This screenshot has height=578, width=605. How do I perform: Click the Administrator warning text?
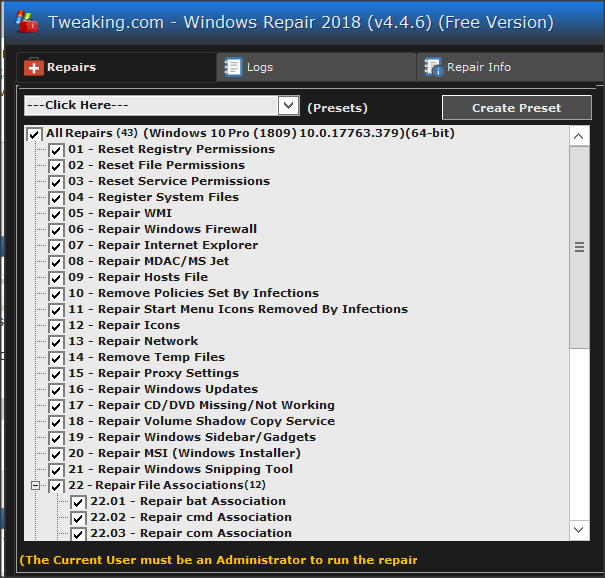coord(218,560)
